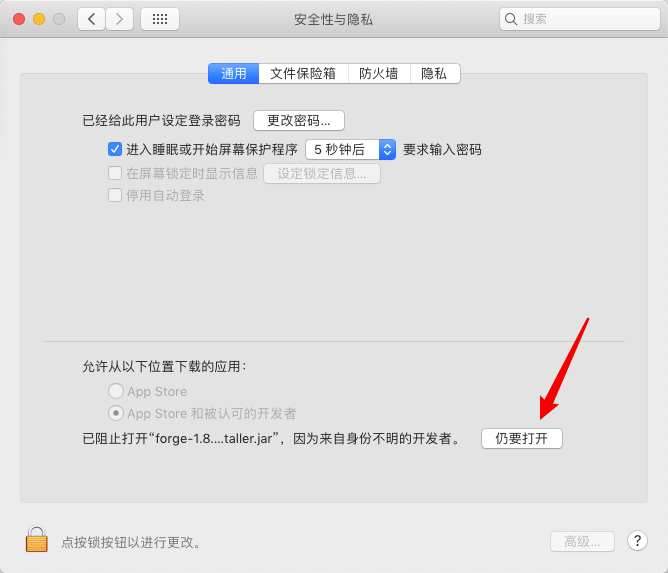
Task: Show all preferences grid icon
Action: click(x=160, y=19)
